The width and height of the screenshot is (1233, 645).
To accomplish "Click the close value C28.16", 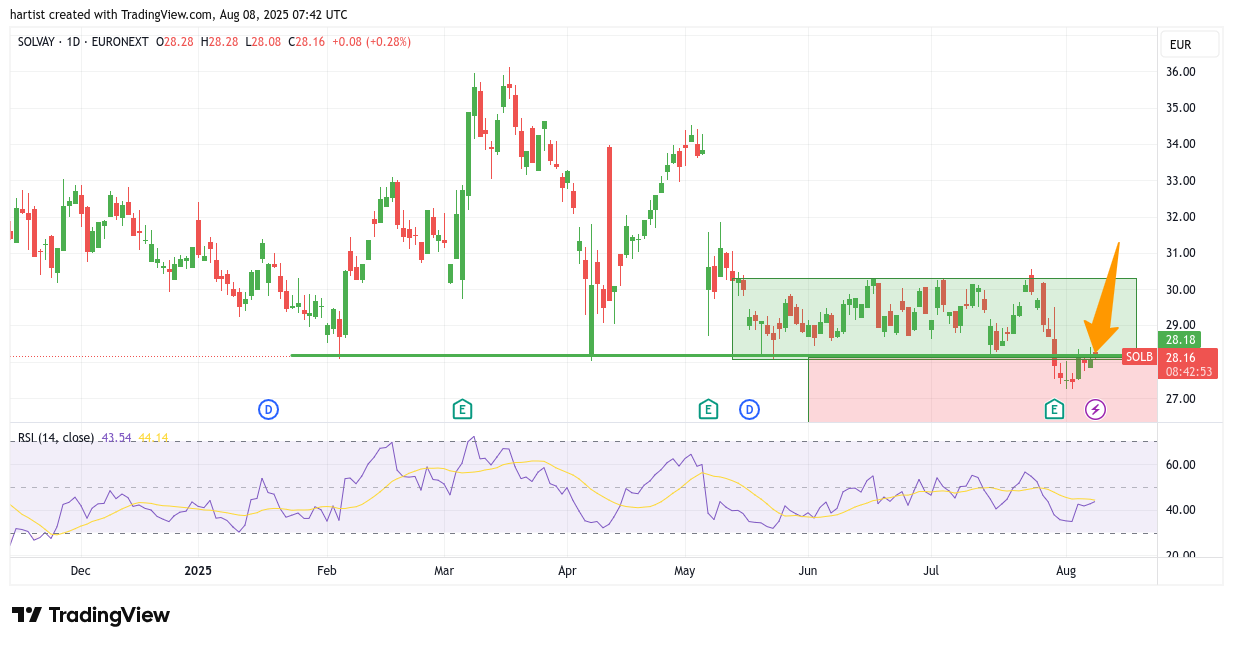I will point(307,42).
